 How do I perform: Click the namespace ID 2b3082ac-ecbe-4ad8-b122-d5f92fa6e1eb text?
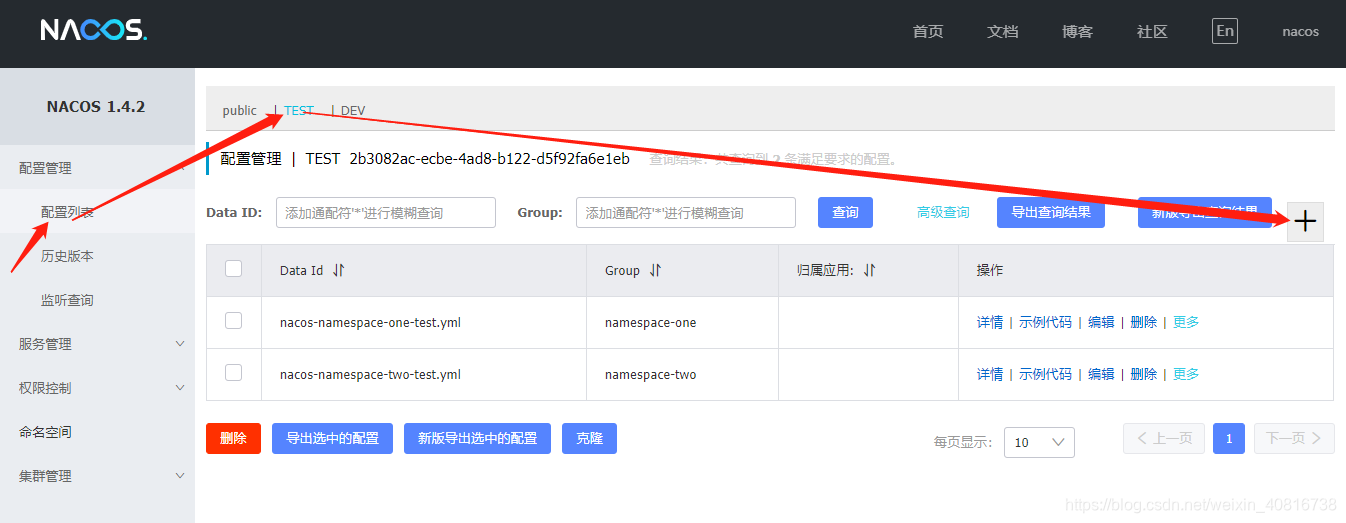(490, 158)
